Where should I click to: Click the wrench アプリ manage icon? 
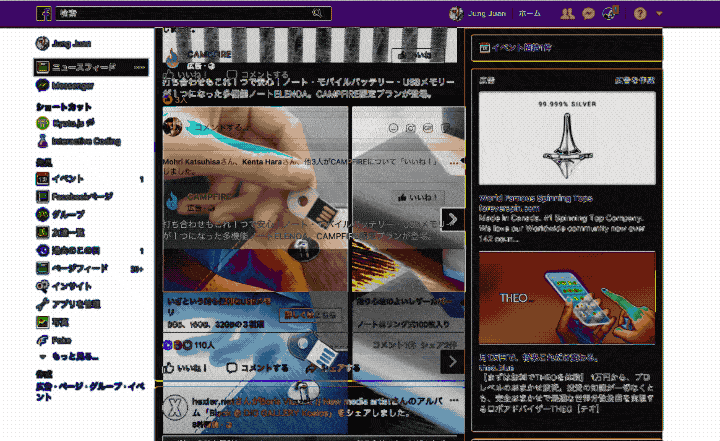click(42, 304)
